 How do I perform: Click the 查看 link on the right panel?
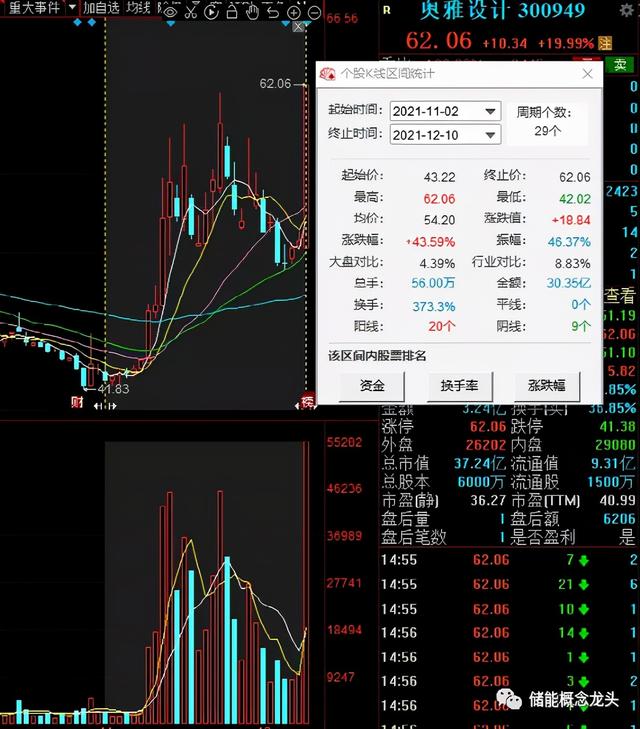coord(620,295)
